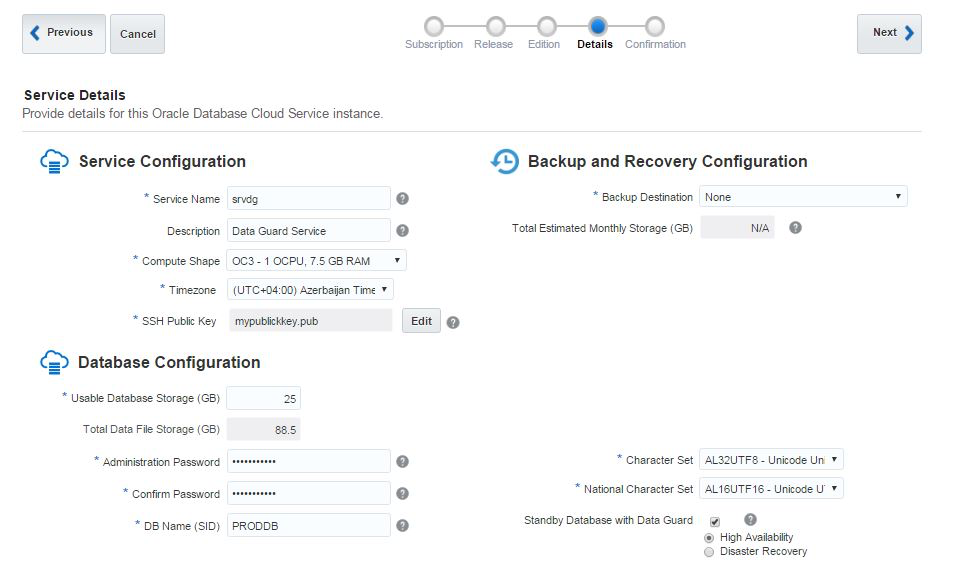Viewport: 960px width, 581px height.
Task: Click help icon beside Description field
Action: click(402, 231)
